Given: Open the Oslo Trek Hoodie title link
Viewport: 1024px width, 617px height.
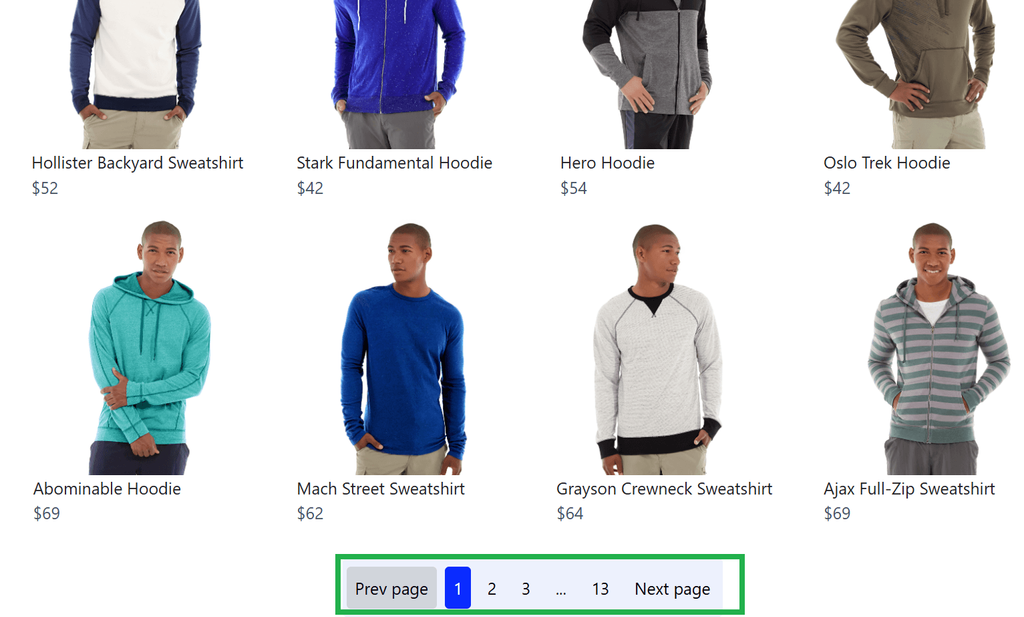Looking at the screenshot, I should click(x=887, y=163).
